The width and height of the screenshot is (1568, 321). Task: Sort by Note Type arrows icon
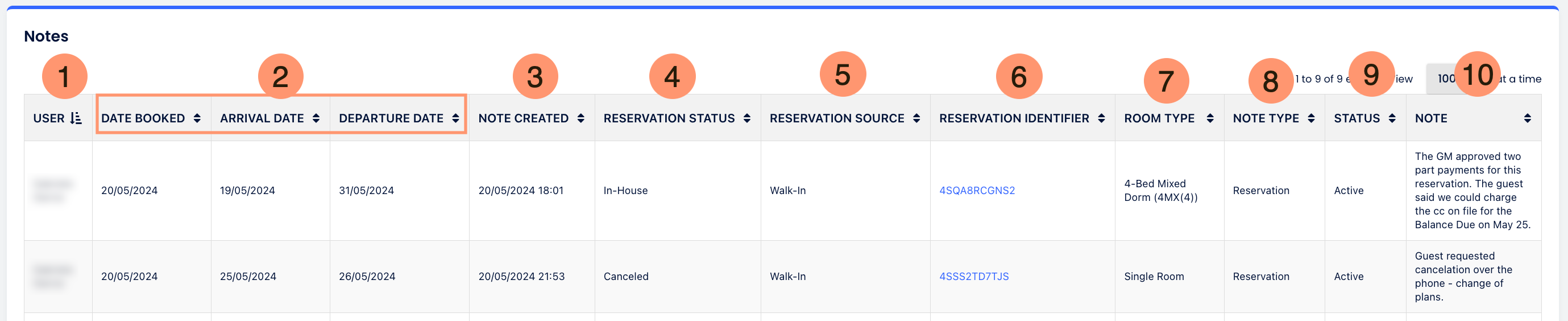tap(1311, 118)
